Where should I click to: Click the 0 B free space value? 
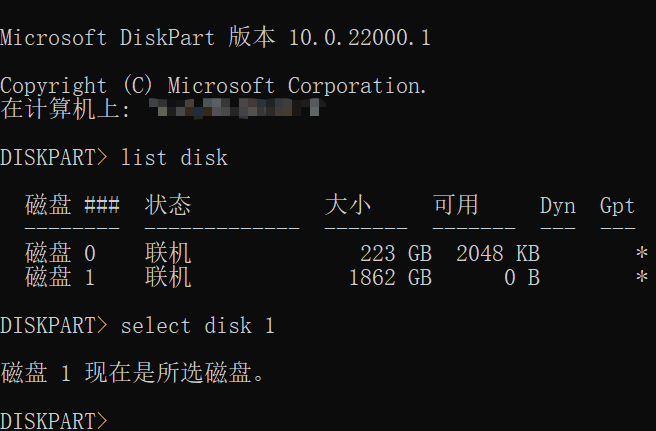point(522,277)
